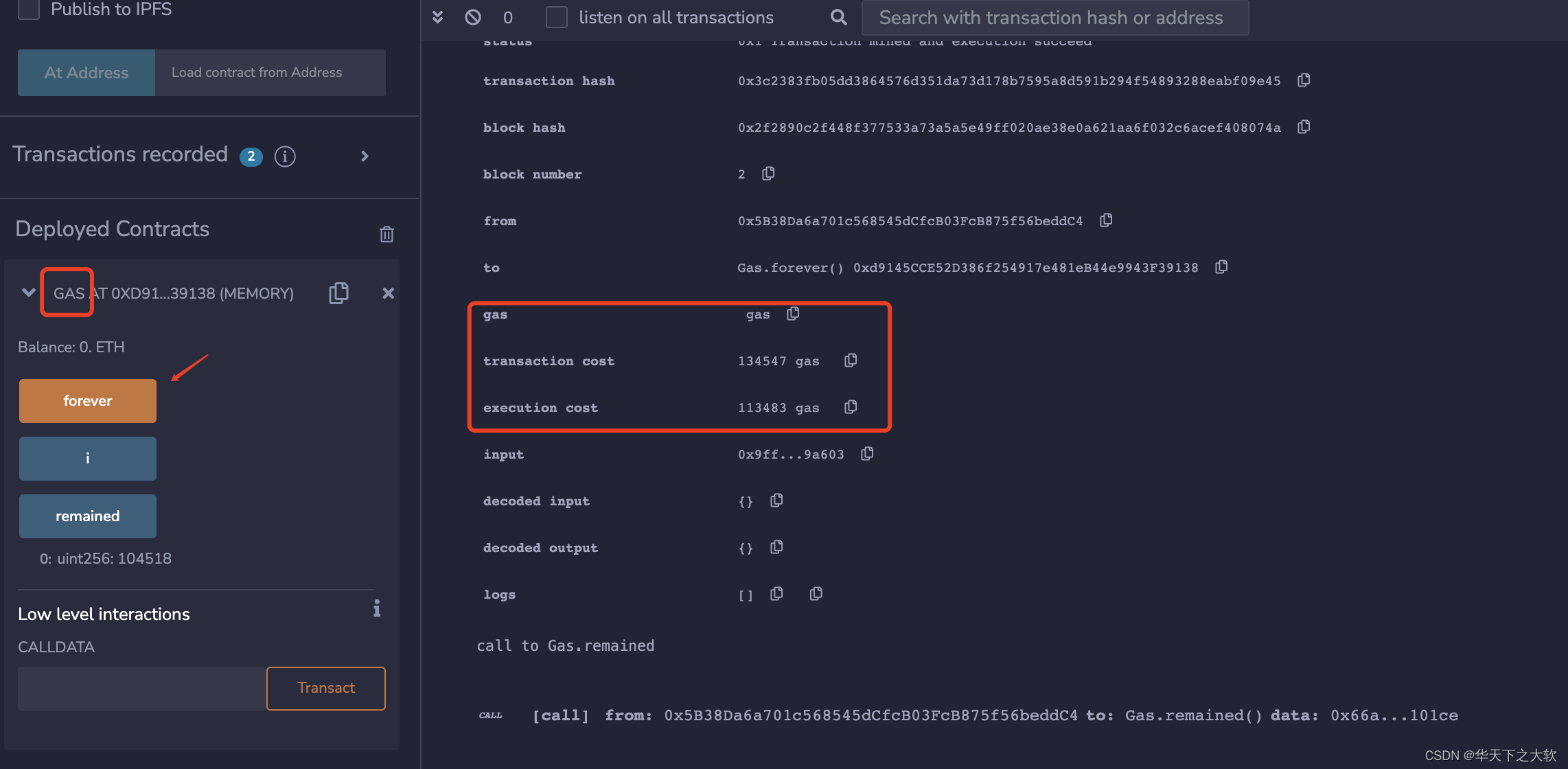Toggle Publish to IPFS checkbox
This screenshot has width=1568, height=769.
click(x=29, y=9)
